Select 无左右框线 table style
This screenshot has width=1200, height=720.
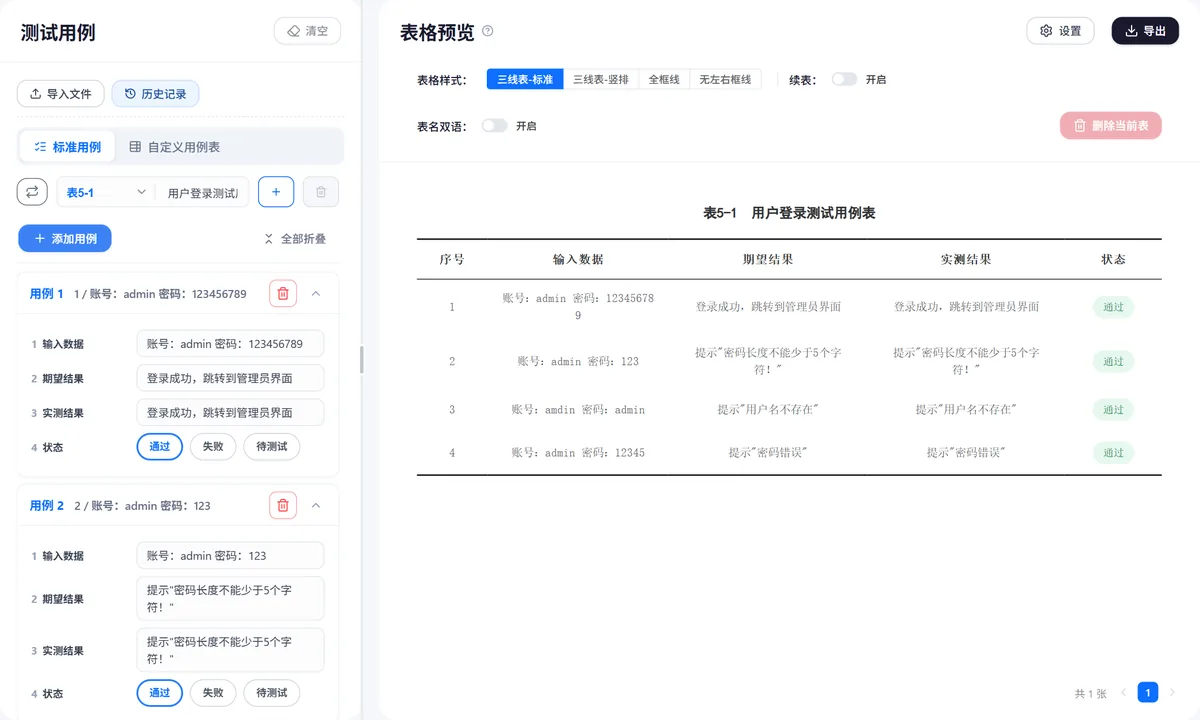726,79
